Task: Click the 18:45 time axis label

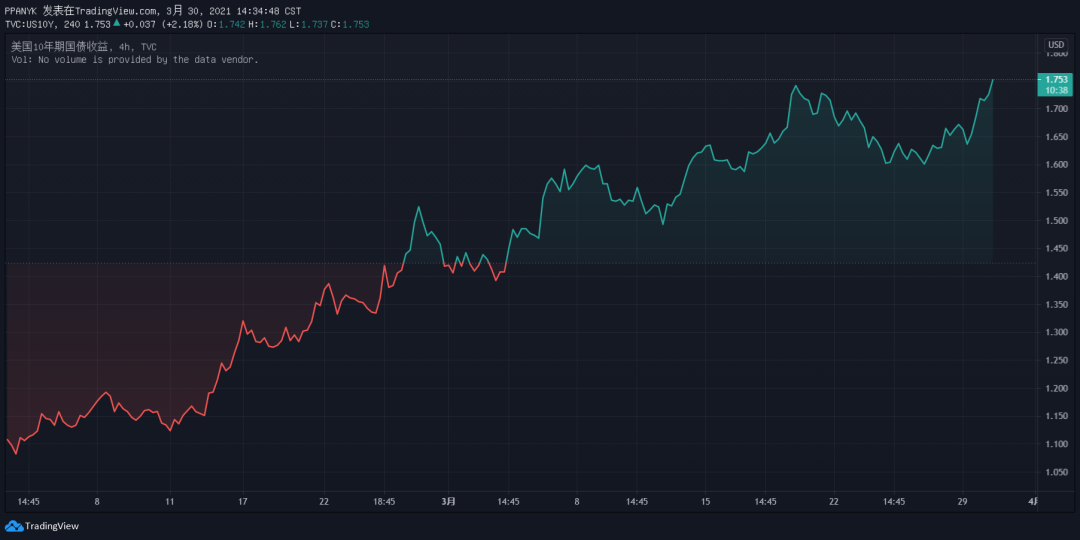Action: pyautogui.click(x=383, y=501)
